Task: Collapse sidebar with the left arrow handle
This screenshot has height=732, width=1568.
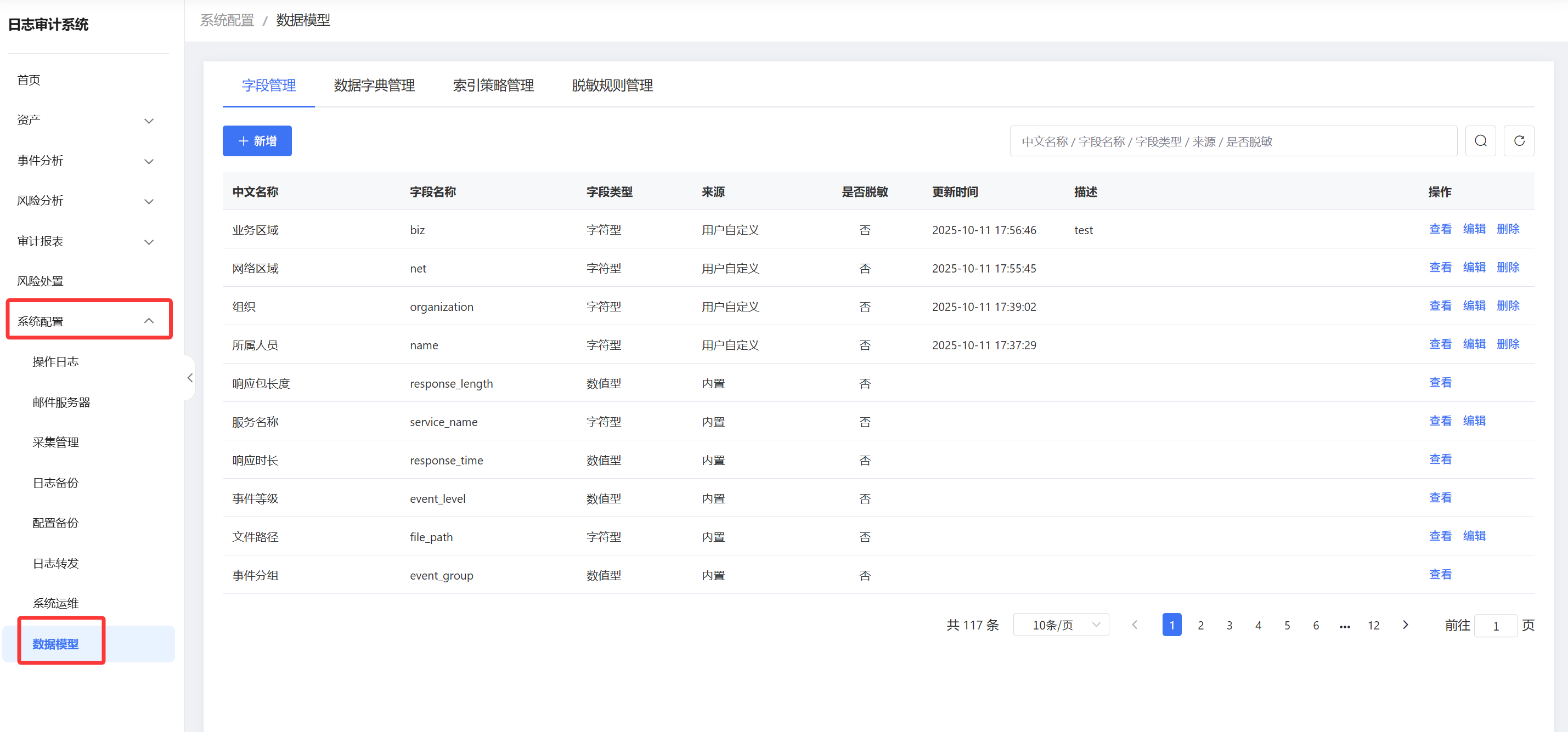Action: (190, 378)
